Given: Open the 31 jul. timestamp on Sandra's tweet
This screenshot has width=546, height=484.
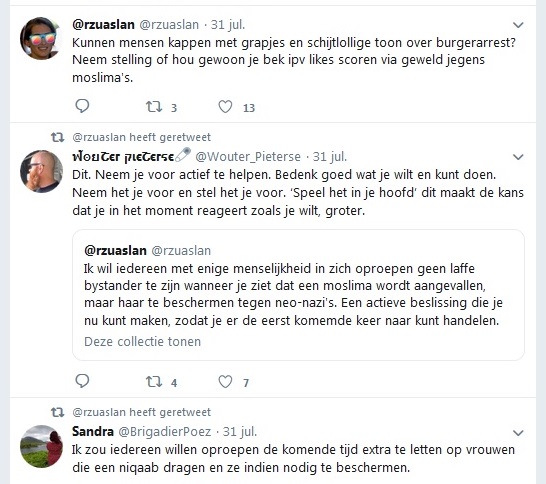Looking at the screenshot, I should point(240,432).
